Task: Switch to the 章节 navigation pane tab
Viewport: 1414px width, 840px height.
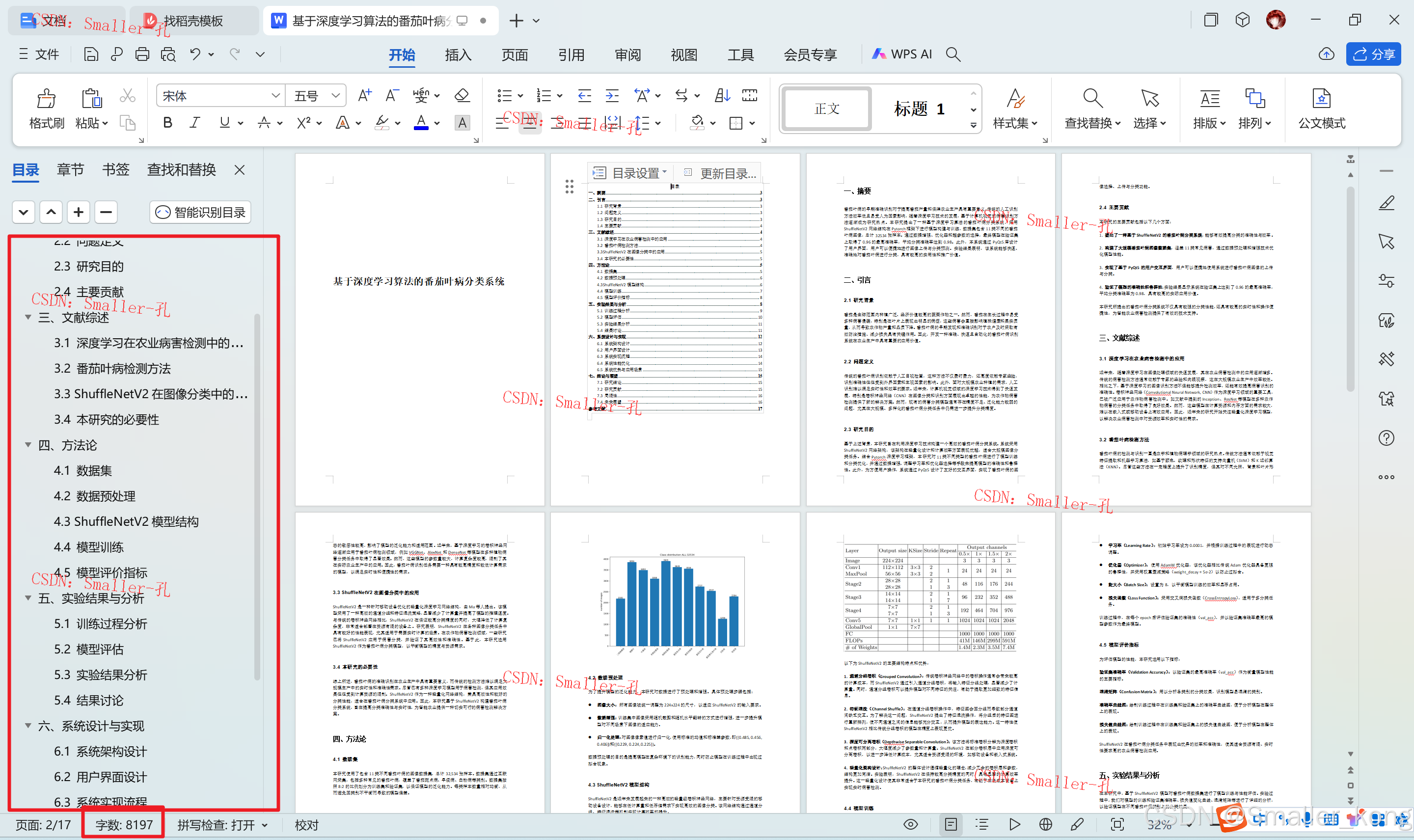Action: 70,170
